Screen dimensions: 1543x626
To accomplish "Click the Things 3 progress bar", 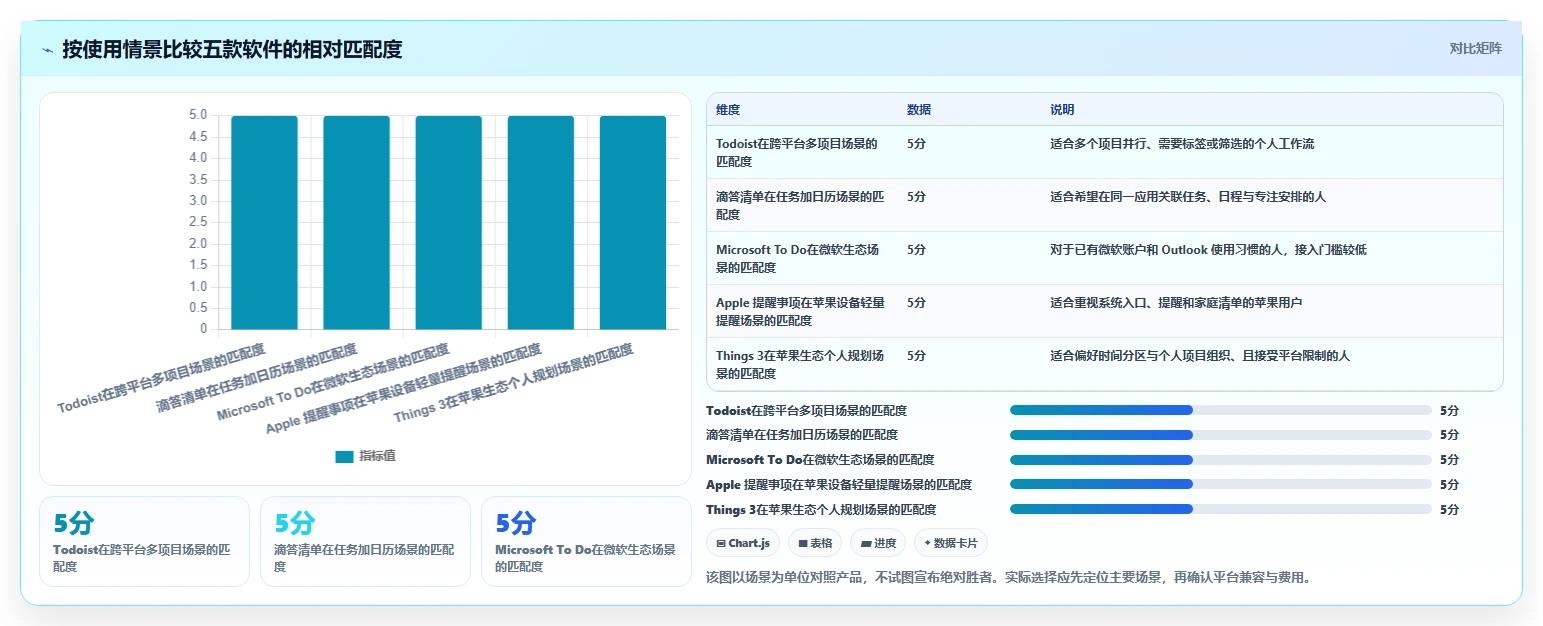I will [x=1221, y=509].
